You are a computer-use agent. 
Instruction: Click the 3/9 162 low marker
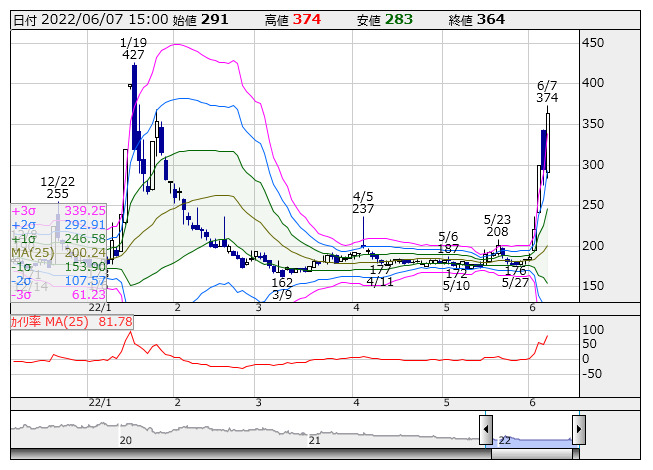click(282, 289)
